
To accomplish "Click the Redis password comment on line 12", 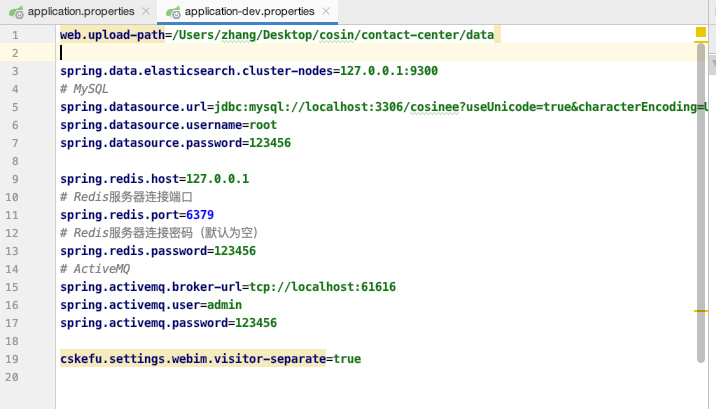I will pos(160,233).
